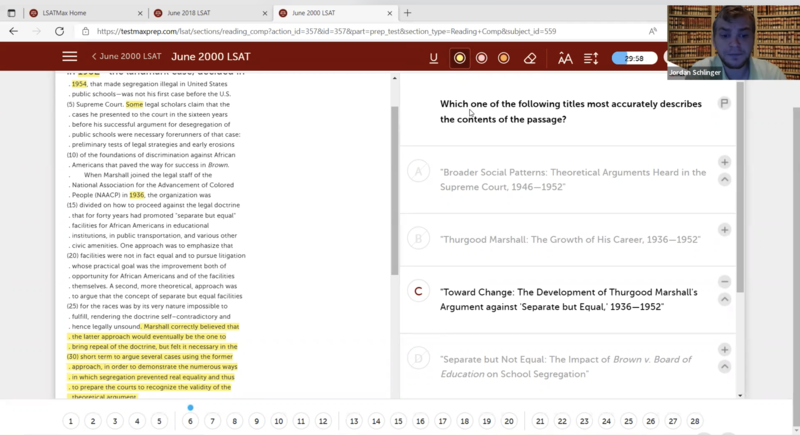
Task: Select answer choice A radio circle
Action: [419, 172]
